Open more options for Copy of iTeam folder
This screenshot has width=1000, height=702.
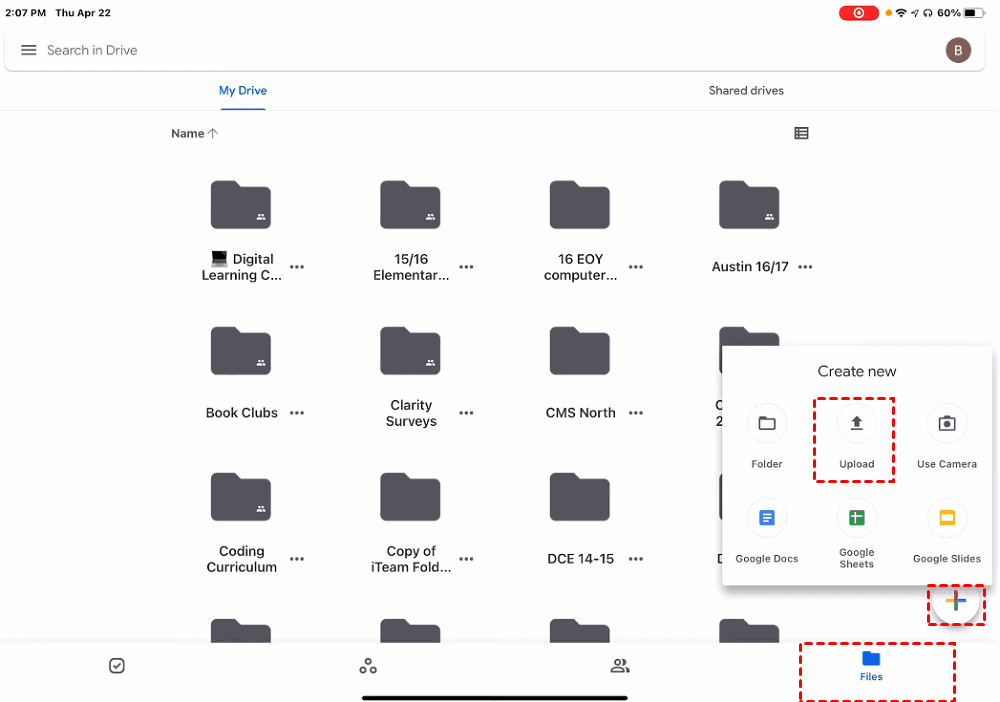466,559
